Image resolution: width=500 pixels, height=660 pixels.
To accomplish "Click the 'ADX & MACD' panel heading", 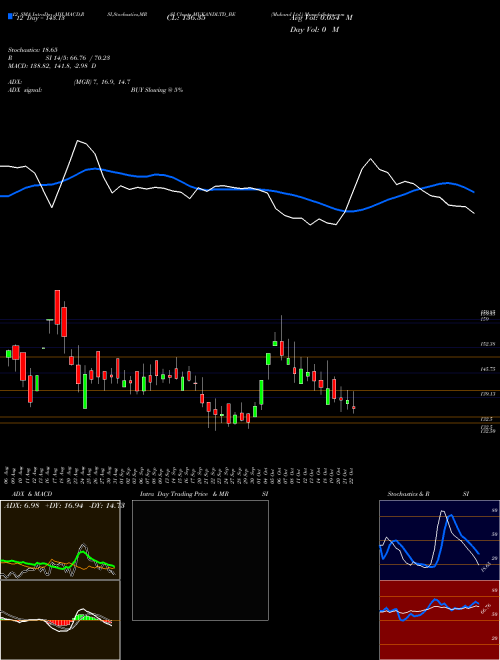I will pos(30,494).
